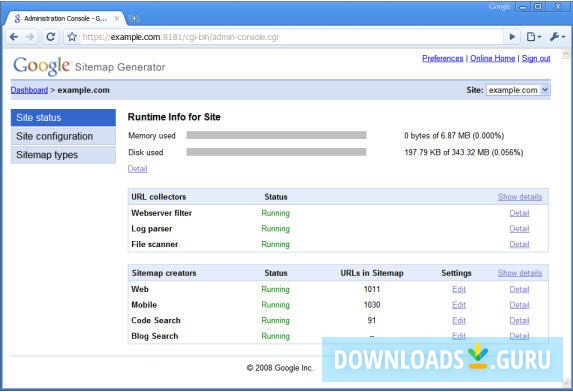
Task: Maximize the browser window
Action: (538, 7)
